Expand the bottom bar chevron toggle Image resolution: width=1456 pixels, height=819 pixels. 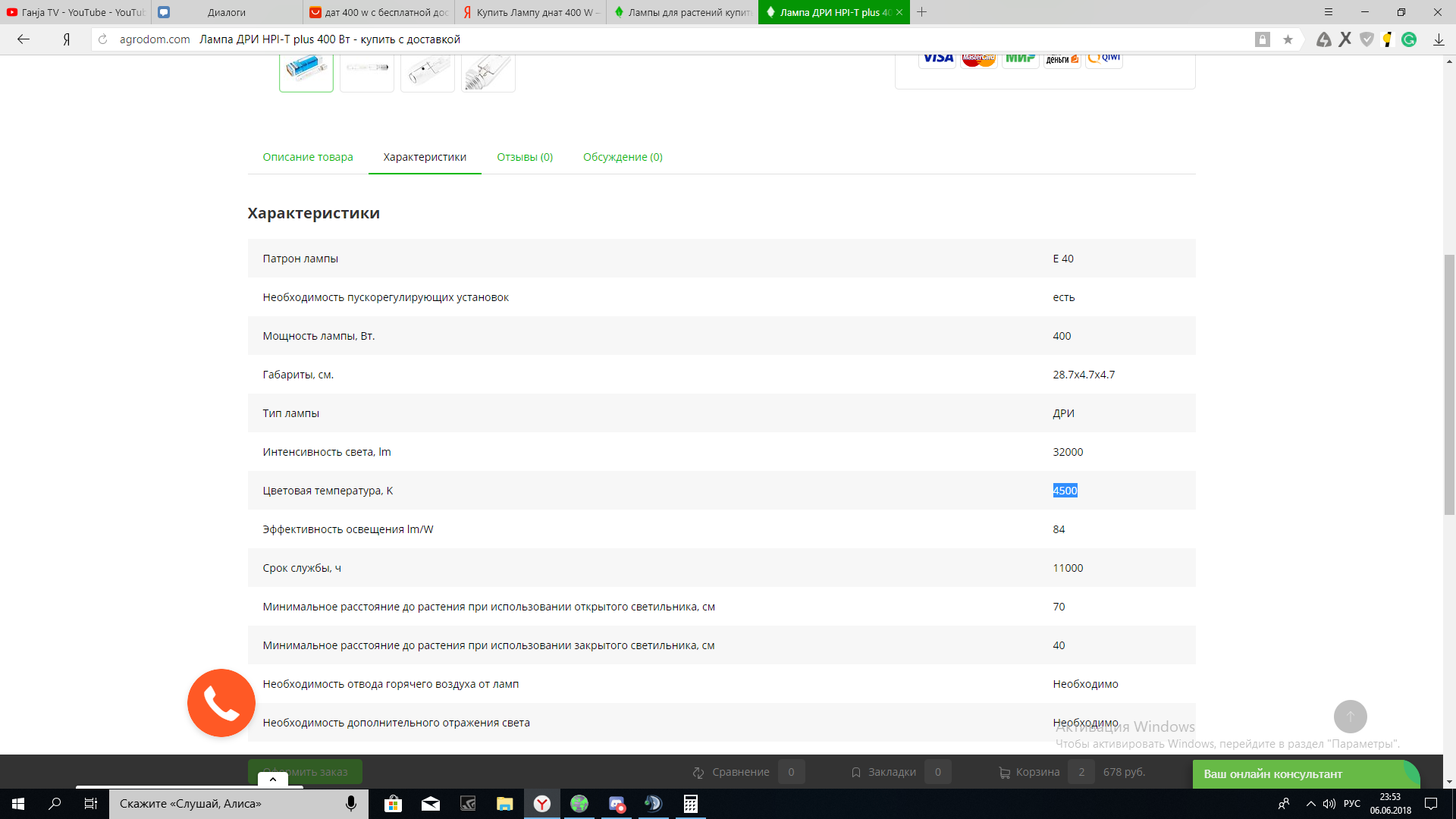click(x=273, y=779)
